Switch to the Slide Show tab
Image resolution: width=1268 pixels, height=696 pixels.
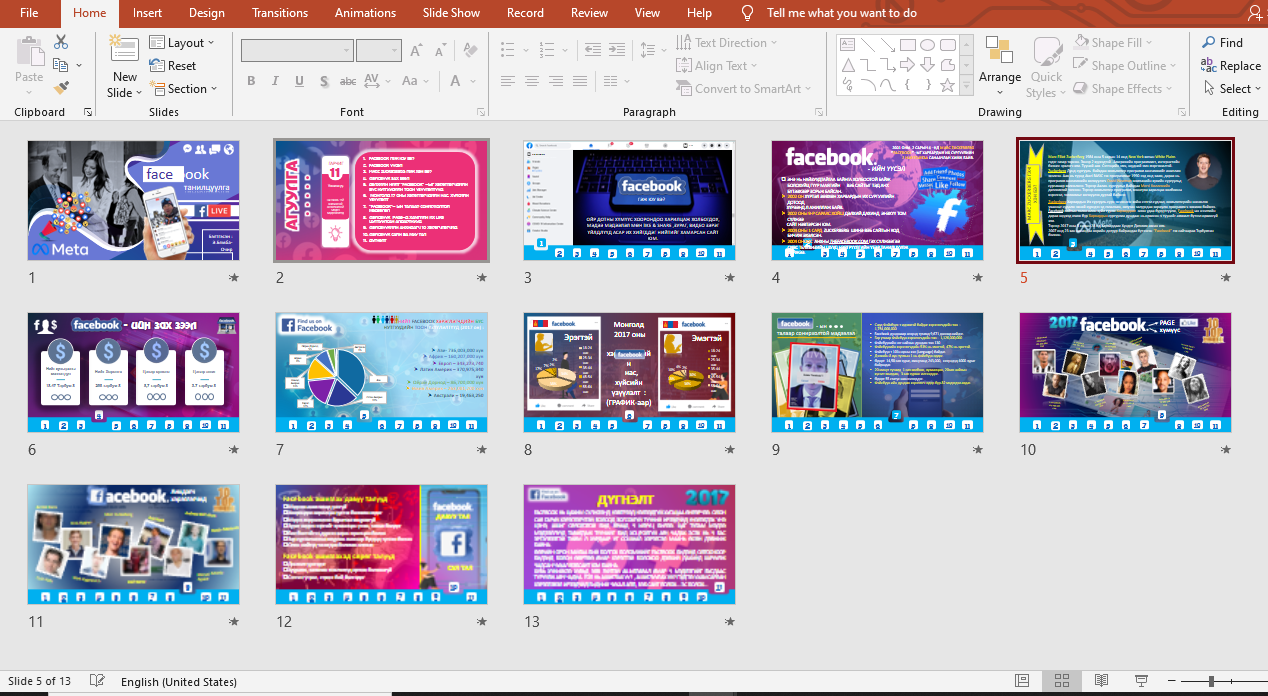point(451,13)
